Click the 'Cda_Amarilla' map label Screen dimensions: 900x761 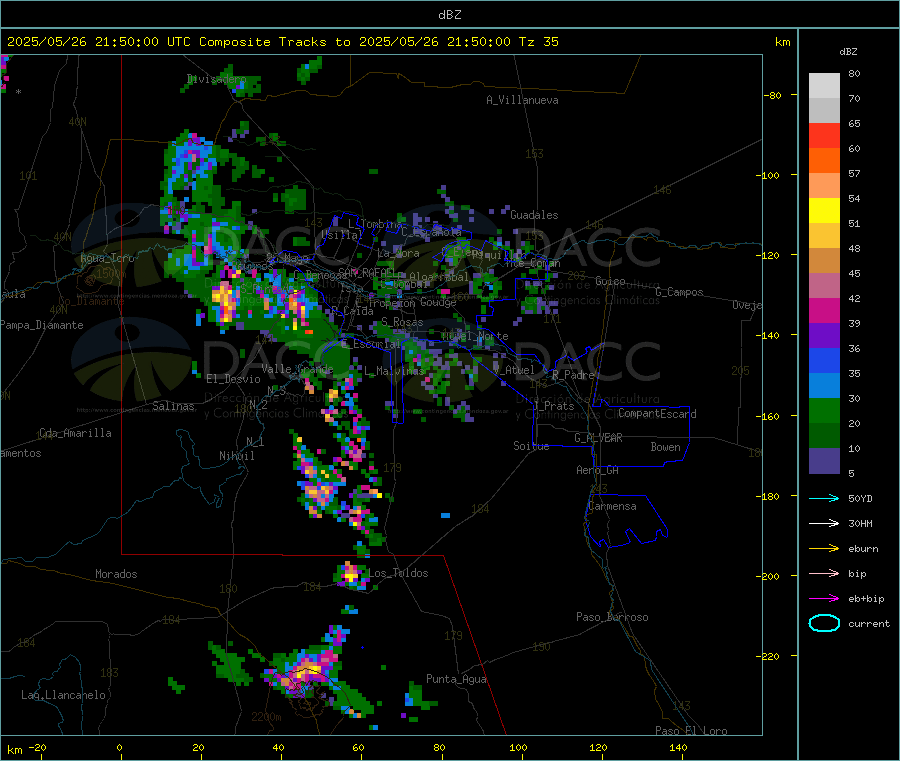75,433
